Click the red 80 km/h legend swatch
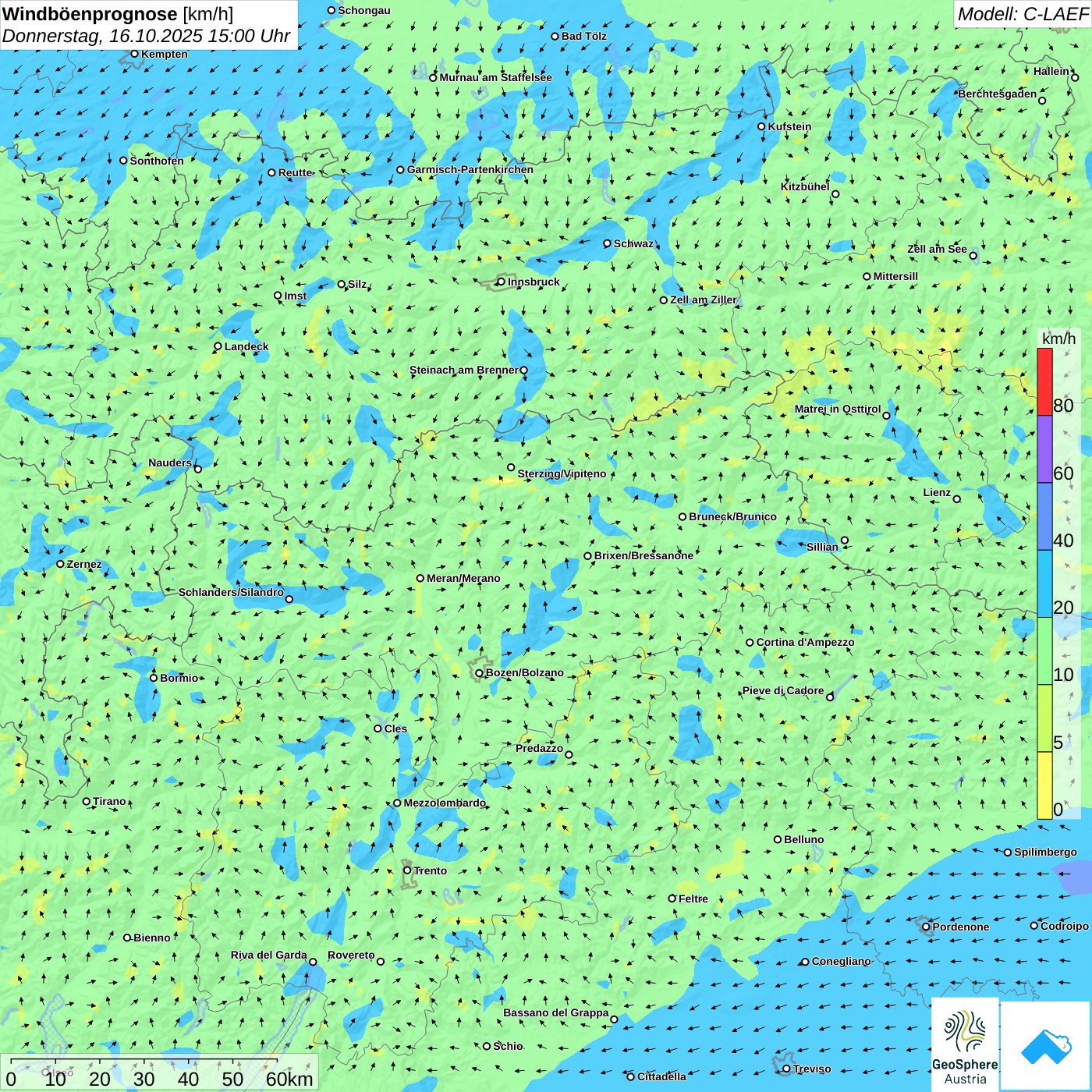The image size is (1092, 1092). click(x=1044, y=381)
